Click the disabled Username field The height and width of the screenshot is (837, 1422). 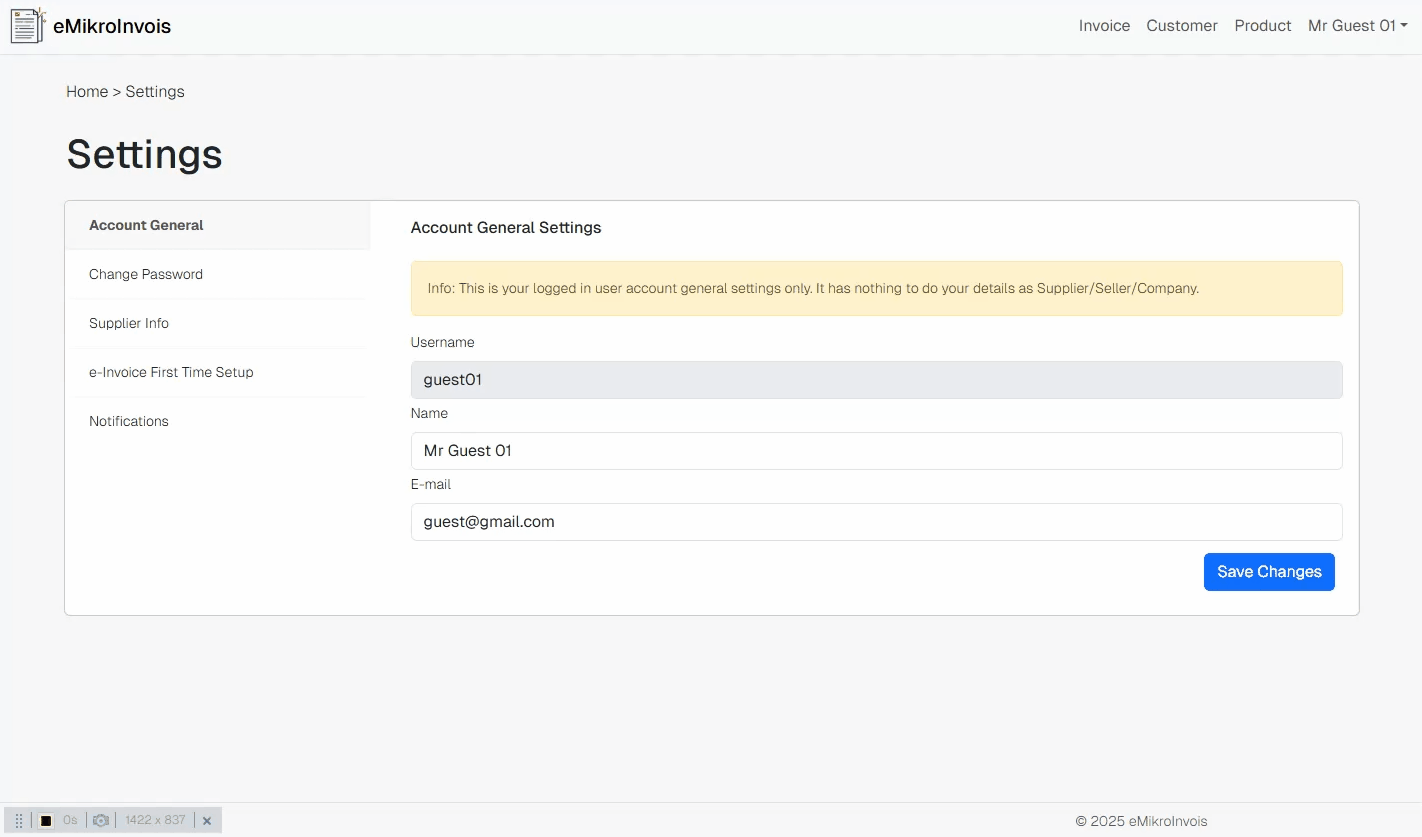876,380
